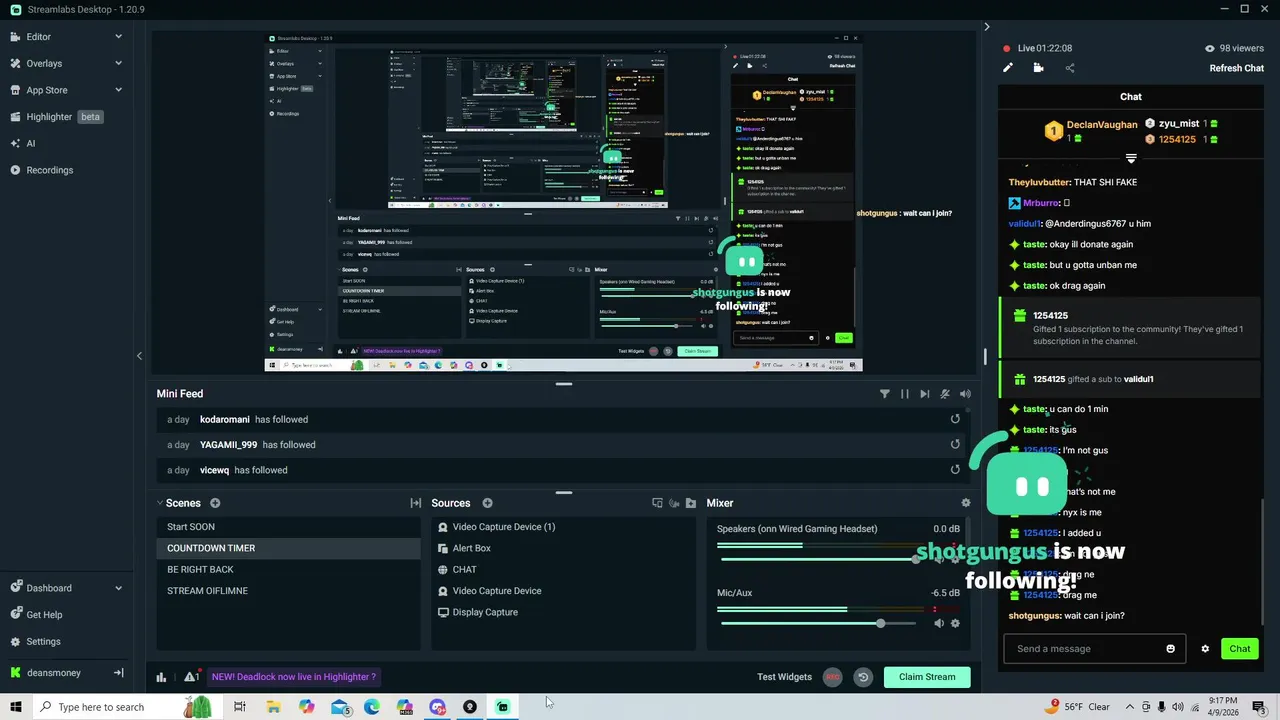Replay the kodaromani follow alert
Screen dimensions: 1280x720
955,420
